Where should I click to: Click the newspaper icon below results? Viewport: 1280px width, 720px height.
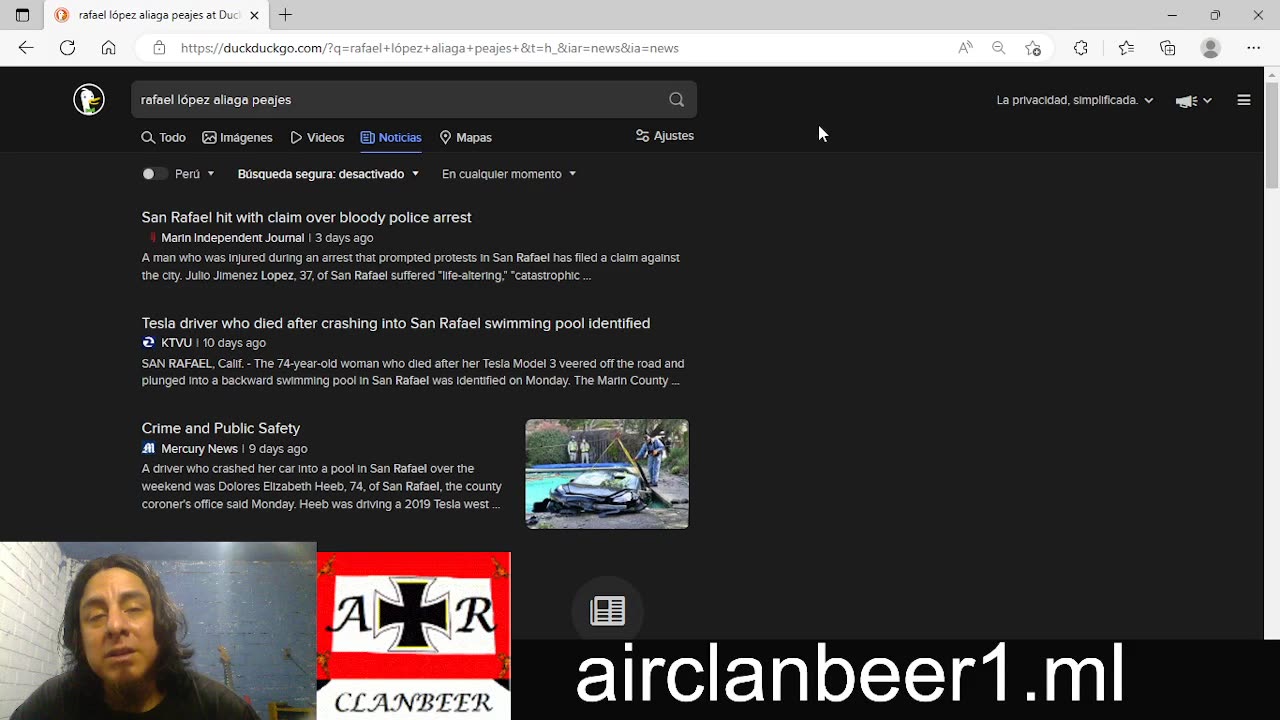(608, 611)
